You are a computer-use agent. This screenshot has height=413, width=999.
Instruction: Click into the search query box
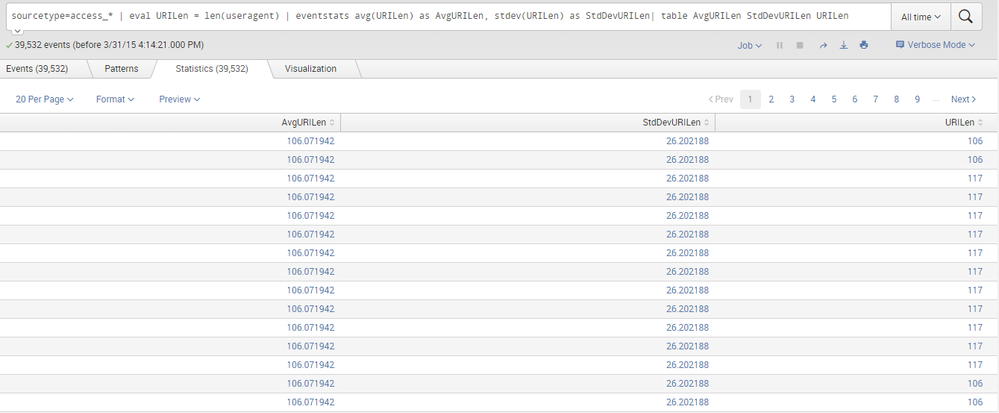[x=440, y=17]
